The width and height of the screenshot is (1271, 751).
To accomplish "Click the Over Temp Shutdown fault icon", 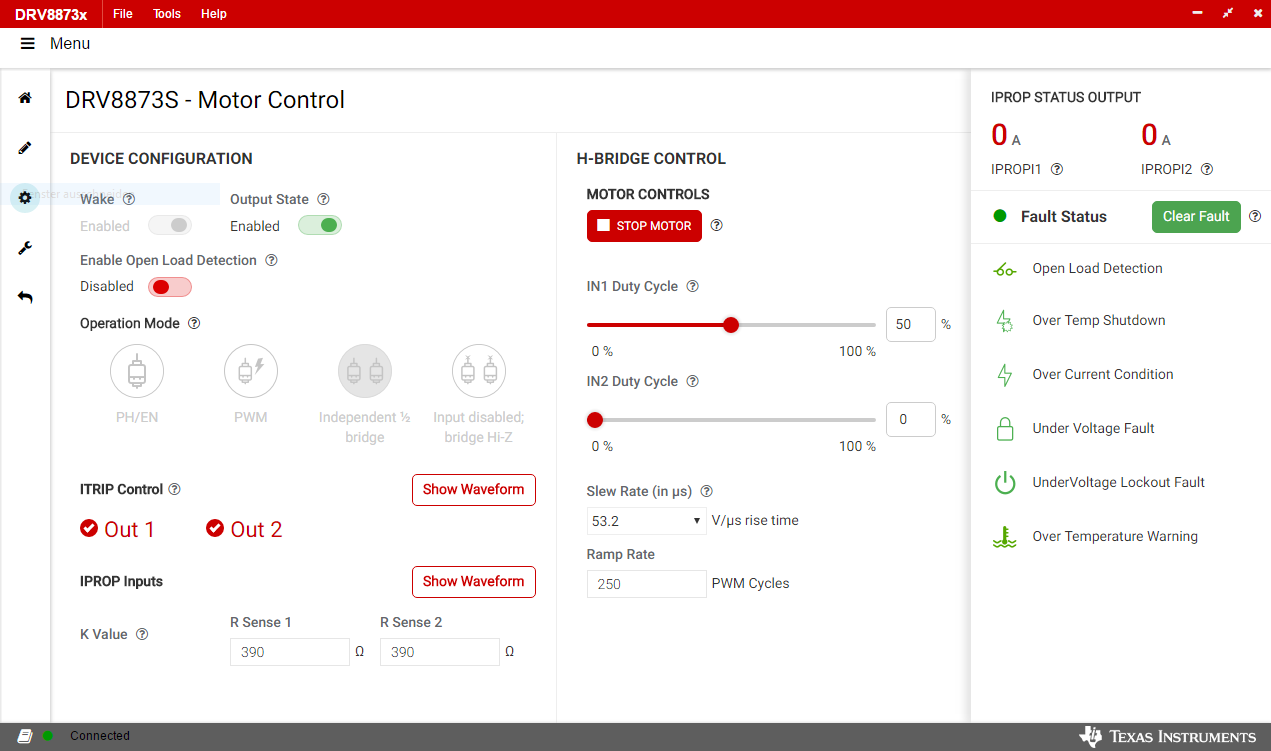I will click(1004, 321).
